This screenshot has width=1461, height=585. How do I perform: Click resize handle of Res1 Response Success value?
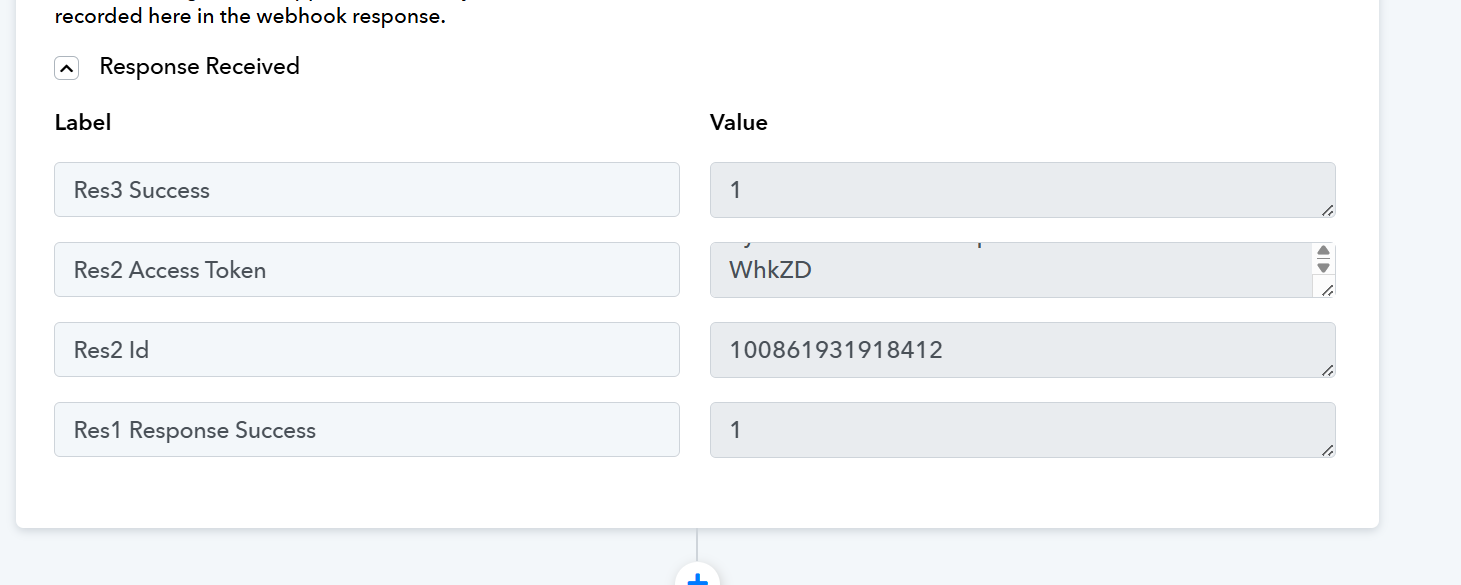[x=1327, y=450]
